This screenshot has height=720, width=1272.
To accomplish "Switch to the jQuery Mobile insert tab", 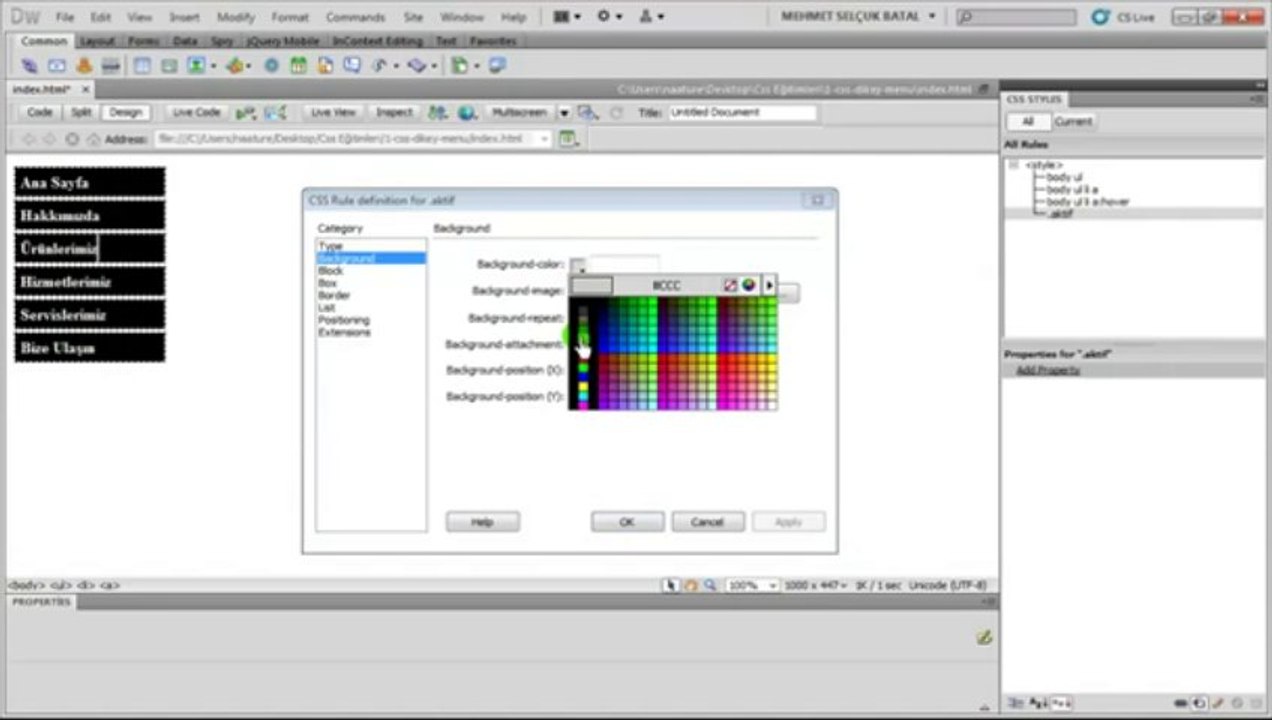I will [283, 41].
